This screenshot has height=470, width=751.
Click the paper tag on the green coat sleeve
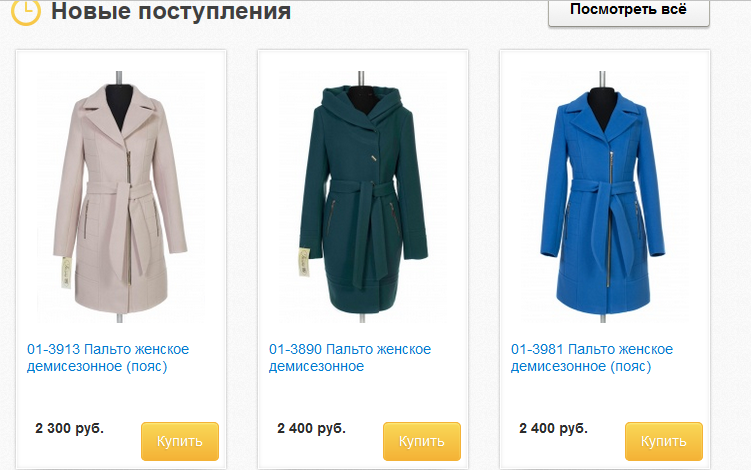304,262
